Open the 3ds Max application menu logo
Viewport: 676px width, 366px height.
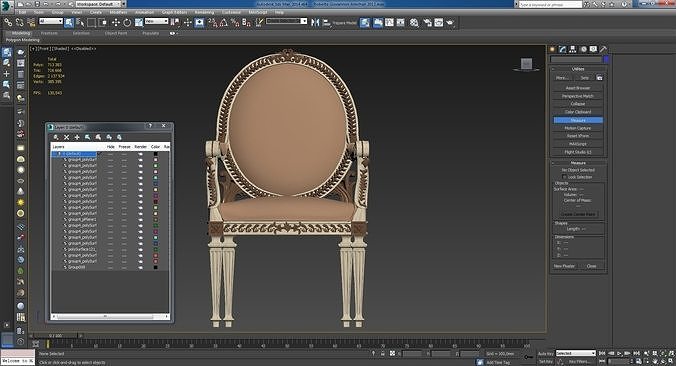tap(6, 6)
